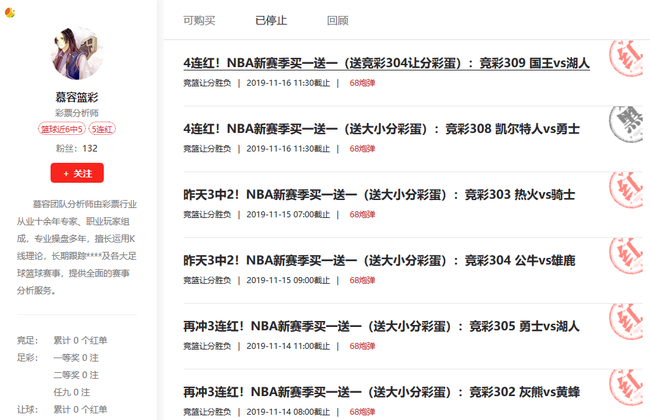Click price 68 on 勇士vs湖人 row
The height and width of the screenshot is (420, 650).
(362, 346)
